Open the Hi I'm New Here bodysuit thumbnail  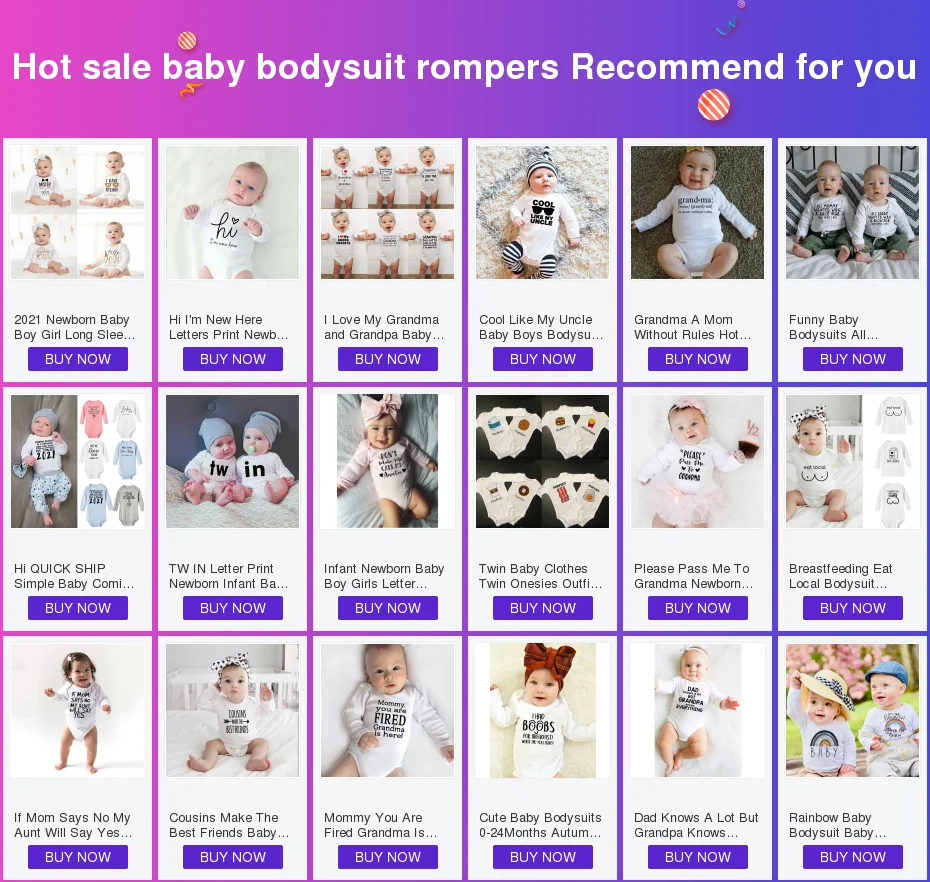[x=232, y=212]
